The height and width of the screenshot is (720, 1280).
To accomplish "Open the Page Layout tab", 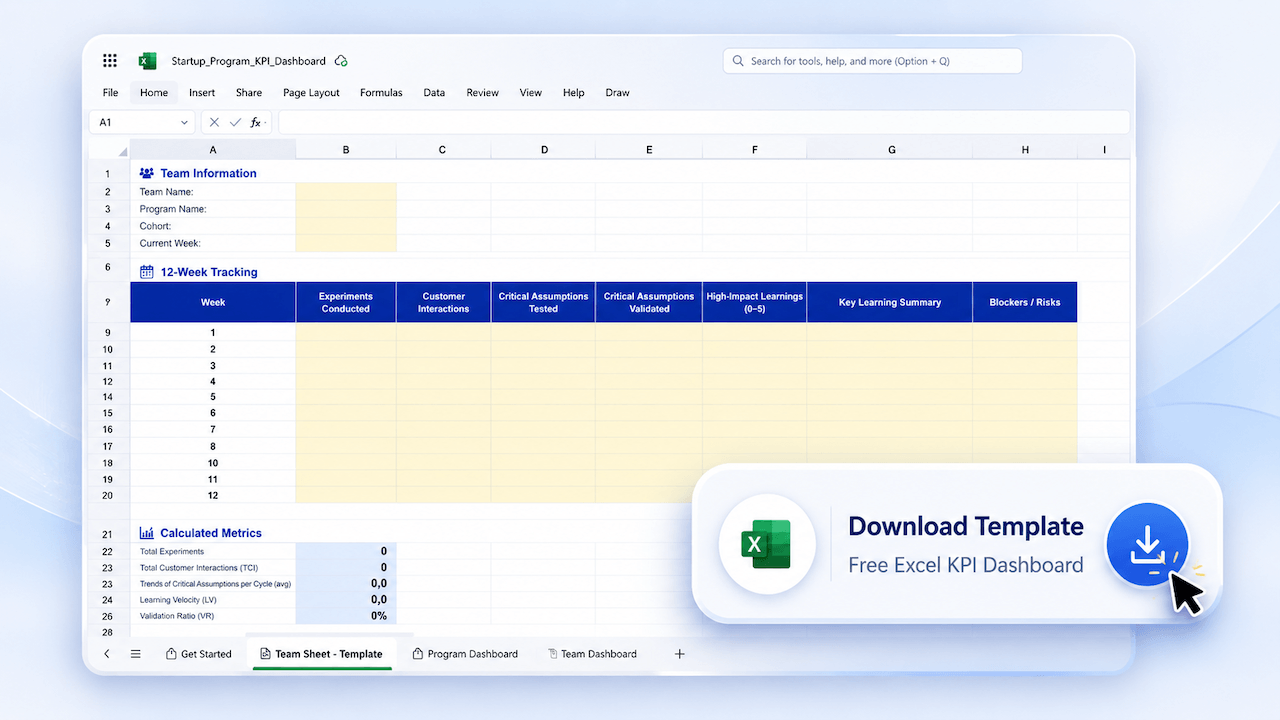I will [311, 93].
